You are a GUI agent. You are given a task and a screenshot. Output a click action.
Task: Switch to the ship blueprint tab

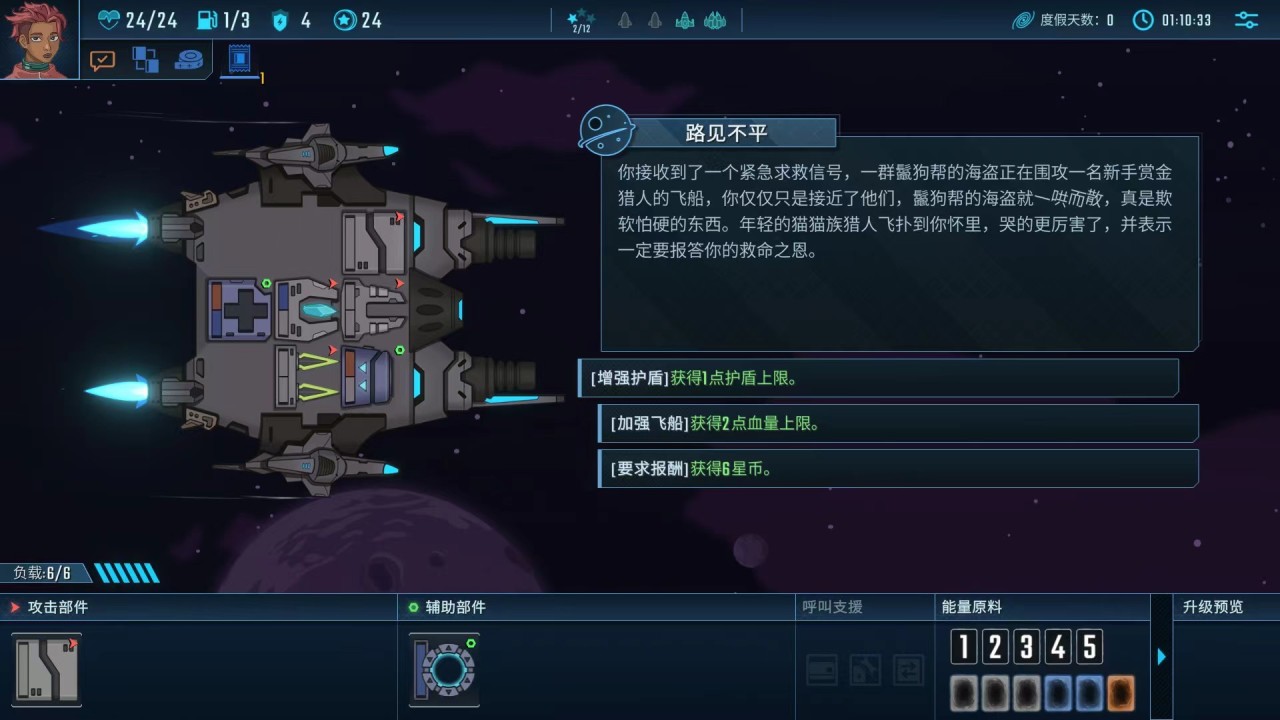tap(239, 60)
